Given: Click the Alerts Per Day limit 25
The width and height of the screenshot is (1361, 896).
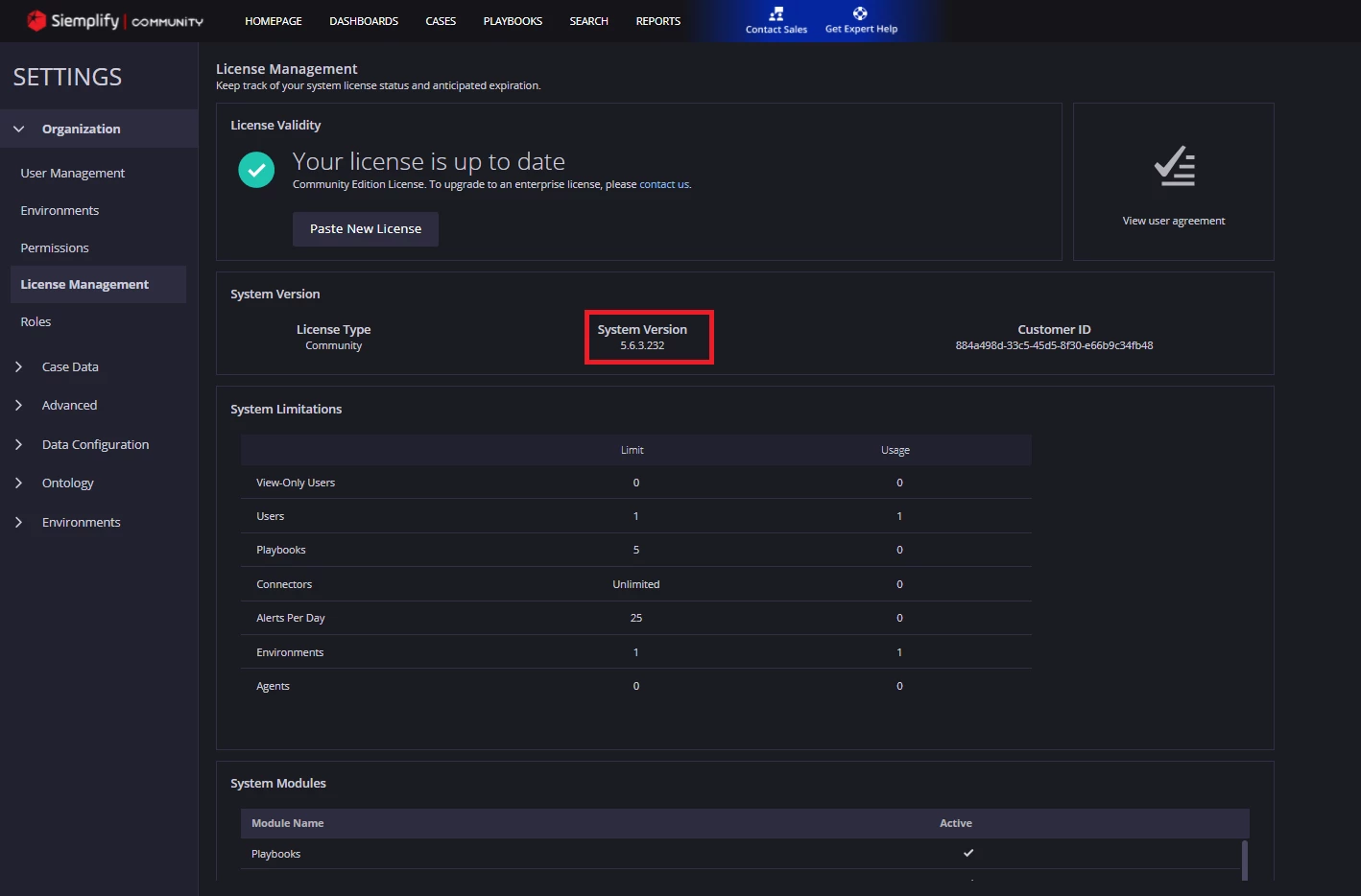Looking at the screenshot, I should point(635,618).
